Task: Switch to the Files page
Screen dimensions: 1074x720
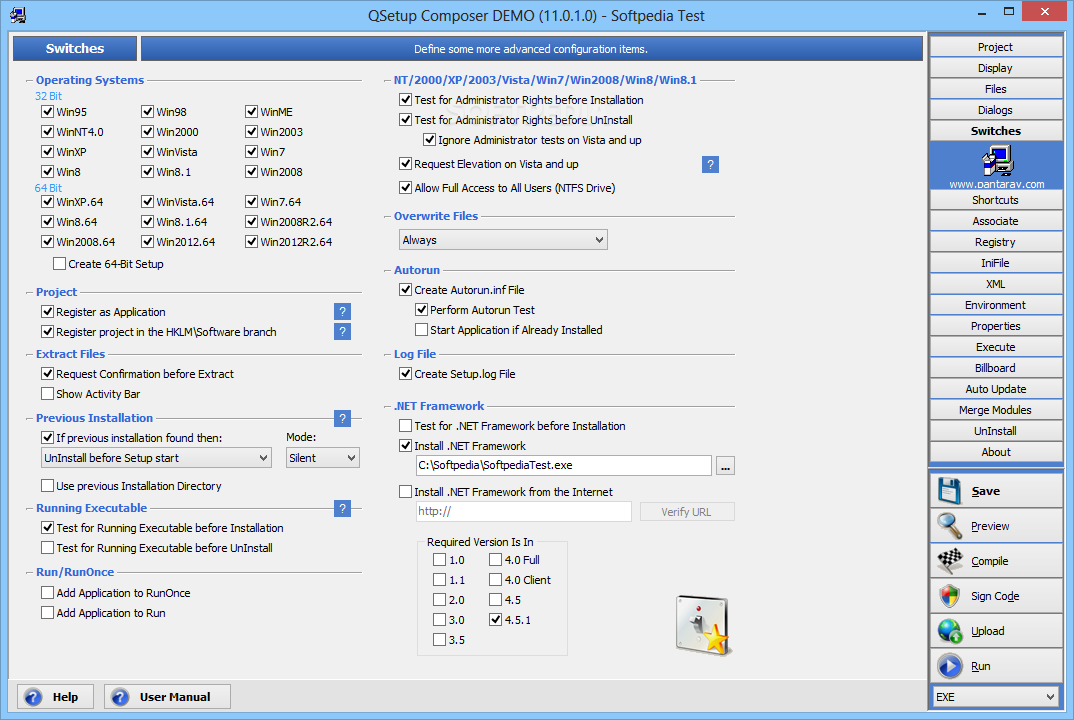Action: (x=995, y=89)
